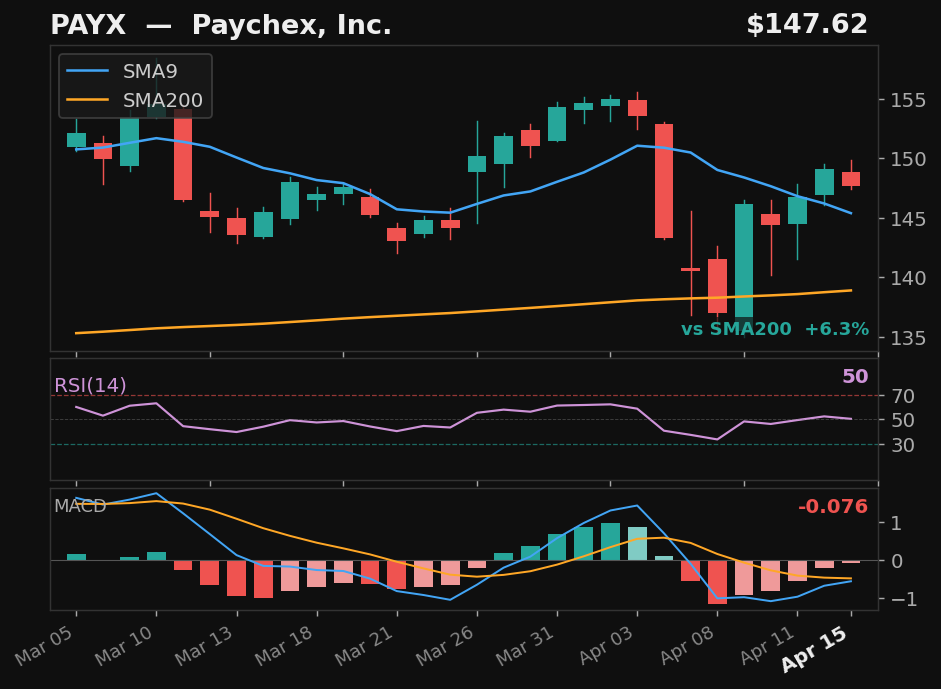Click the $147.62 current price label

click(807, 25)
